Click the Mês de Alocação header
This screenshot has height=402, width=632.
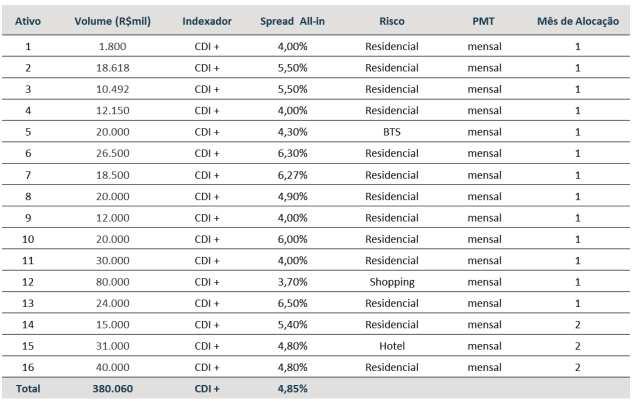tap(578, 21)
